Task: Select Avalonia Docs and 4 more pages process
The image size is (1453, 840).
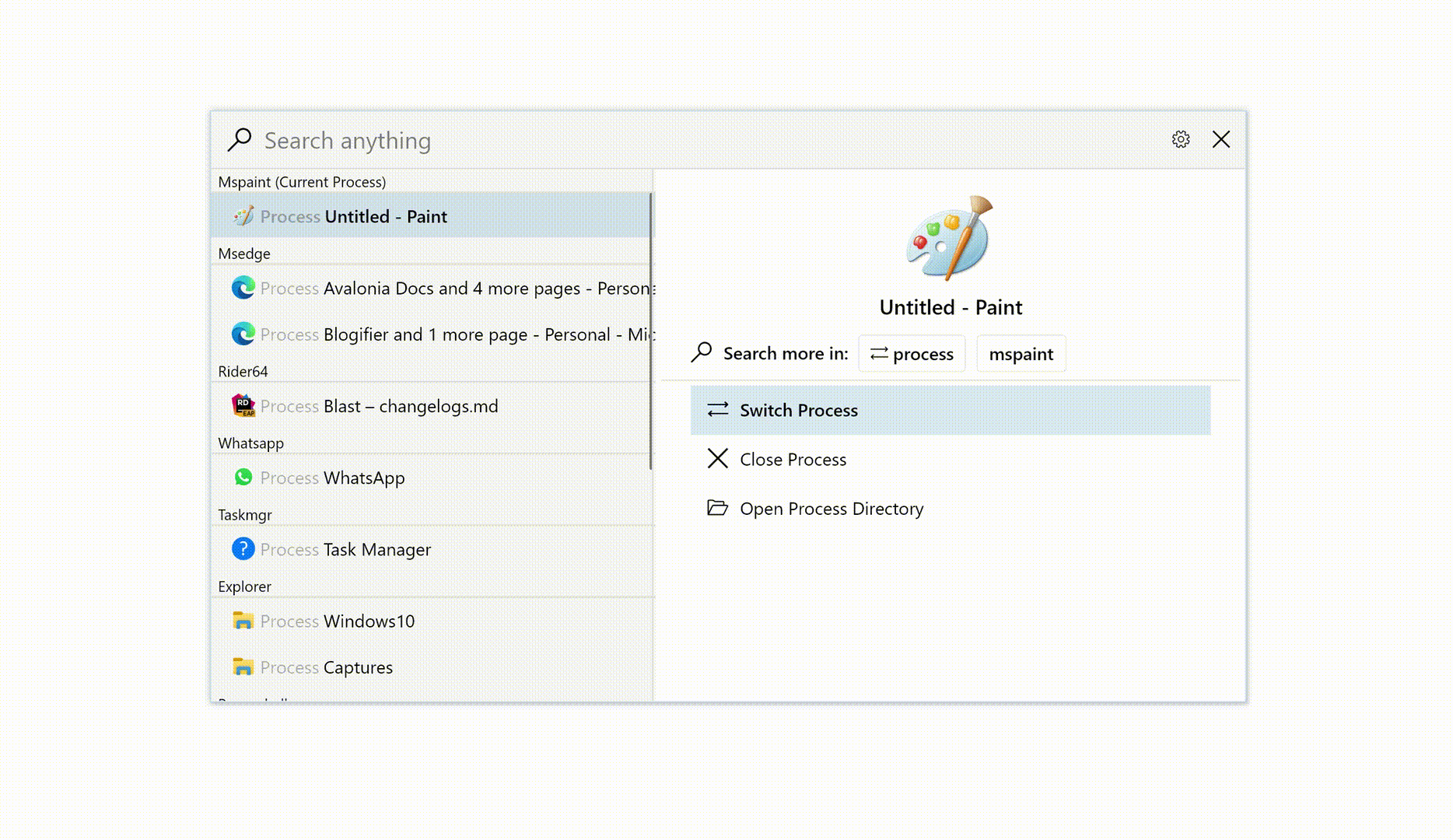Action: click(x=432, y=289)
